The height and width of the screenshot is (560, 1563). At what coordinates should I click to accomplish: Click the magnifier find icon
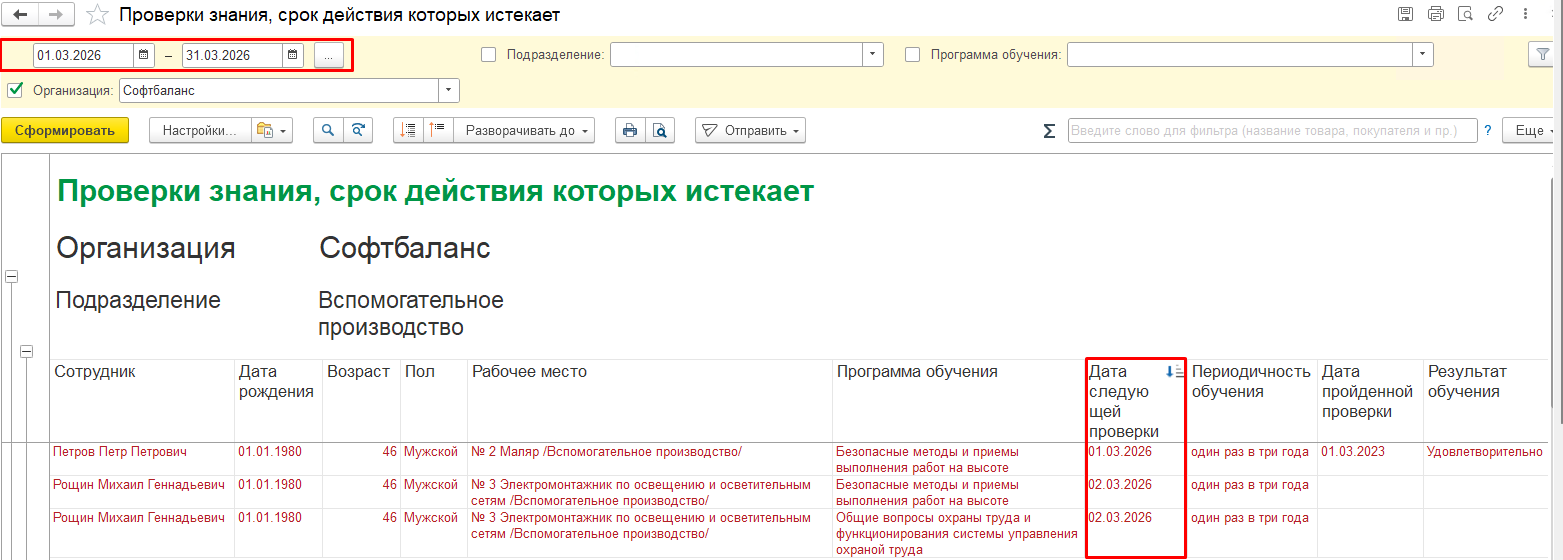pos(328,130)
